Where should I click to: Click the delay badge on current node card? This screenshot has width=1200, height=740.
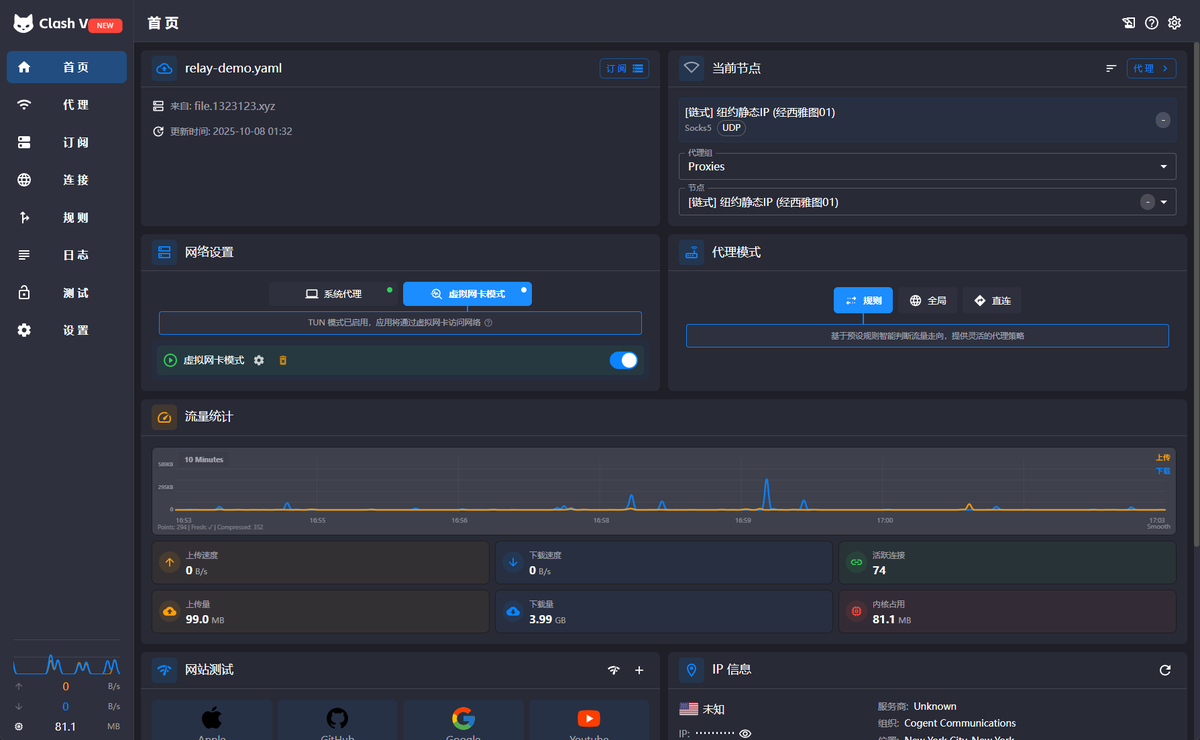click(1163, 120)
